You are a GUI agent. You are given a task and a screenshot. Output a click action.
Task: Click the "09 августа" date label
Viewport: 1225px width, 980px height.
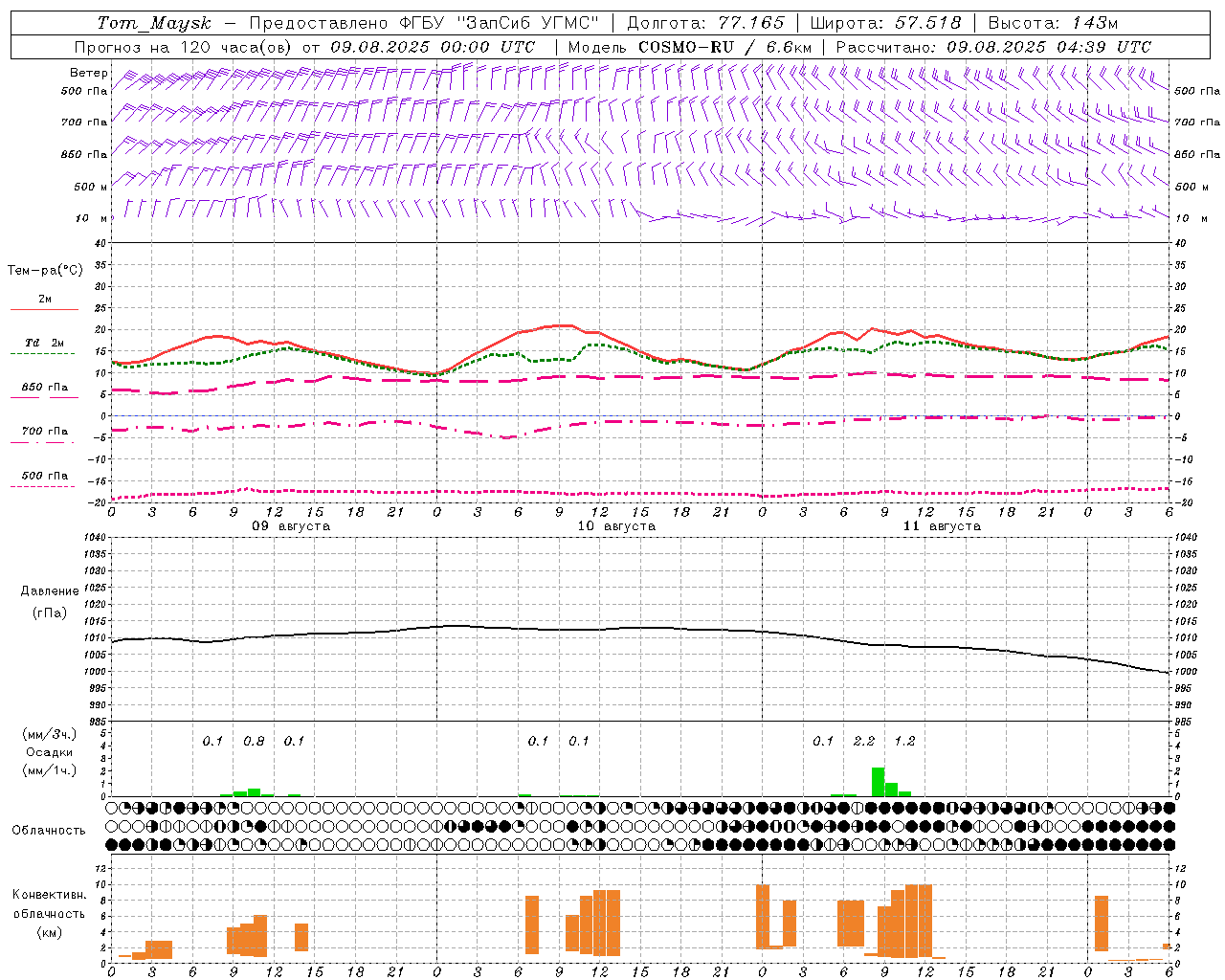pos(291,526)
